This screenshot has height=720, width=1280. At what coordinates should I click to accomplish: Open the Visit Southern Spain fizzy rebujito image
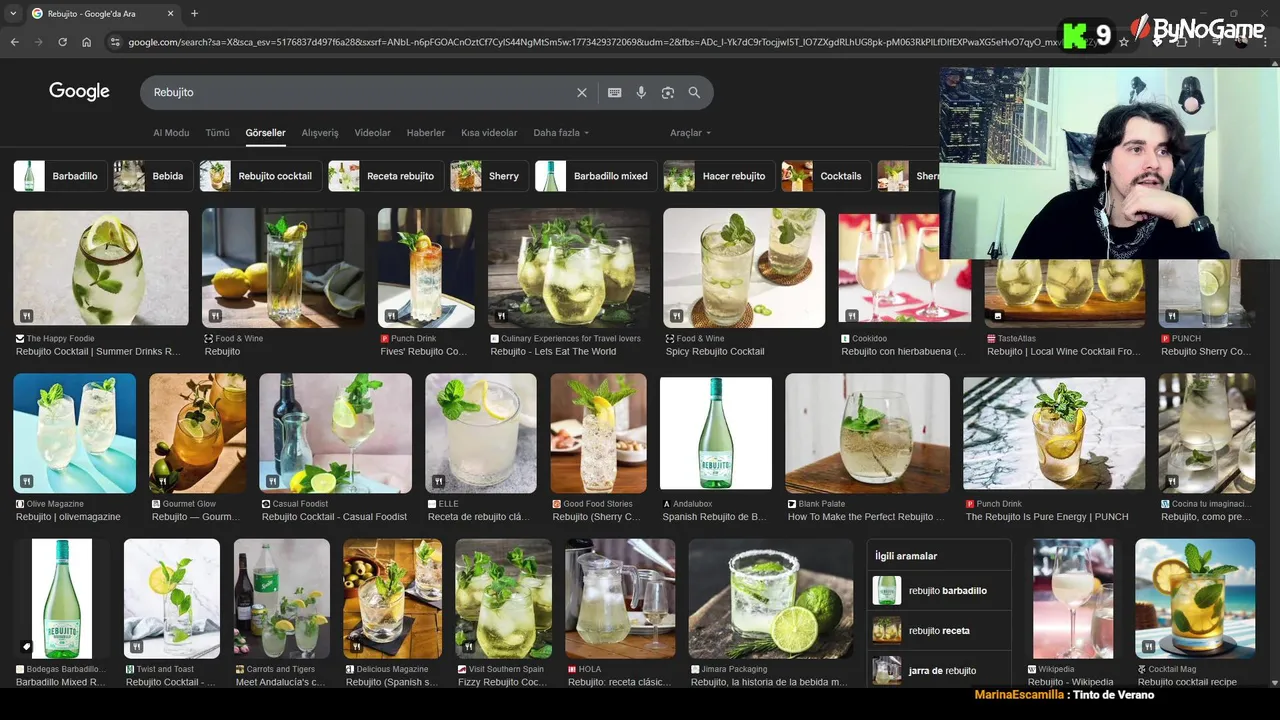(503, 599)
